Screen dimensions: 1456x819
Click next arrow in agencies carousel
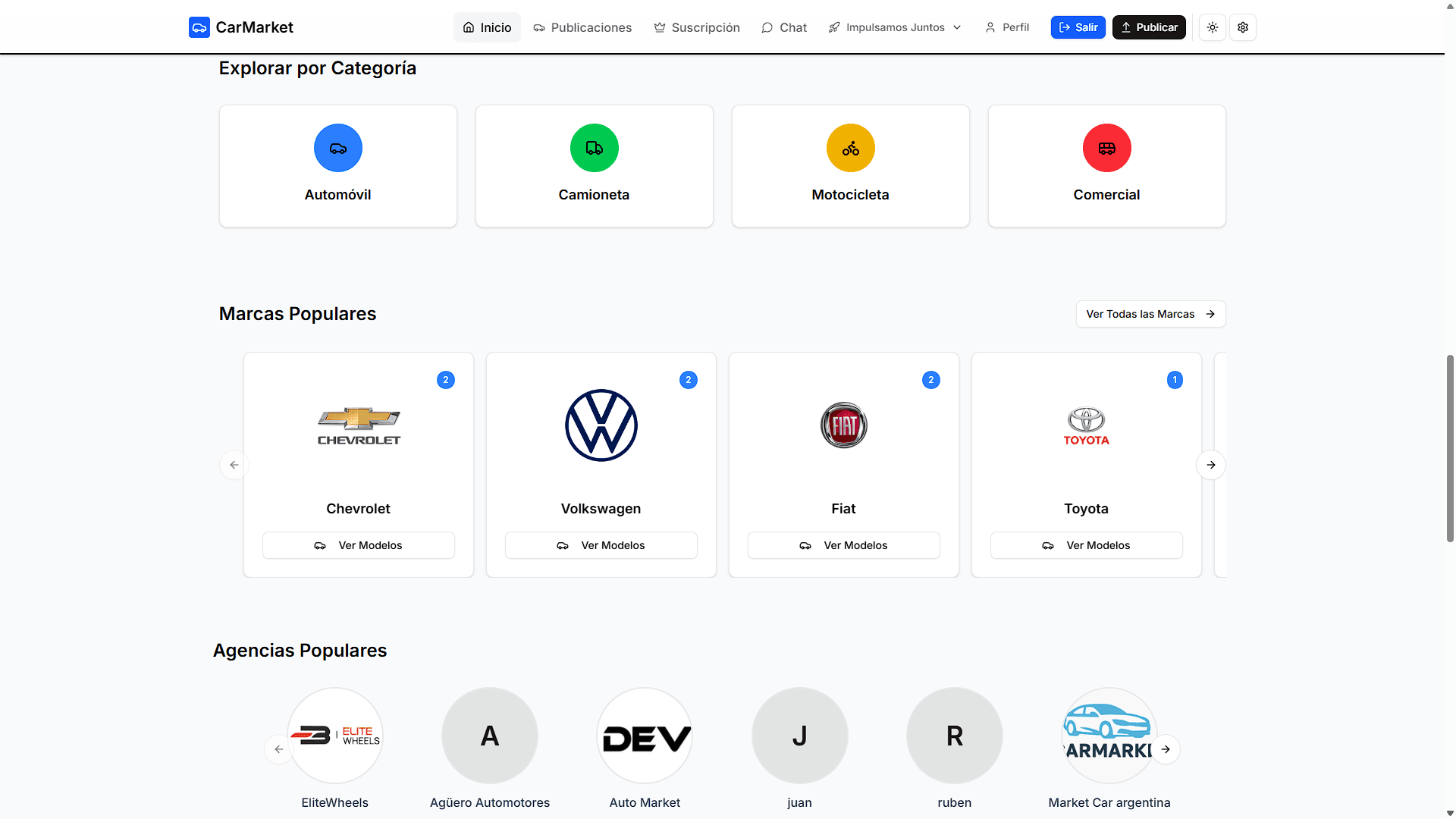point(1166,749)
